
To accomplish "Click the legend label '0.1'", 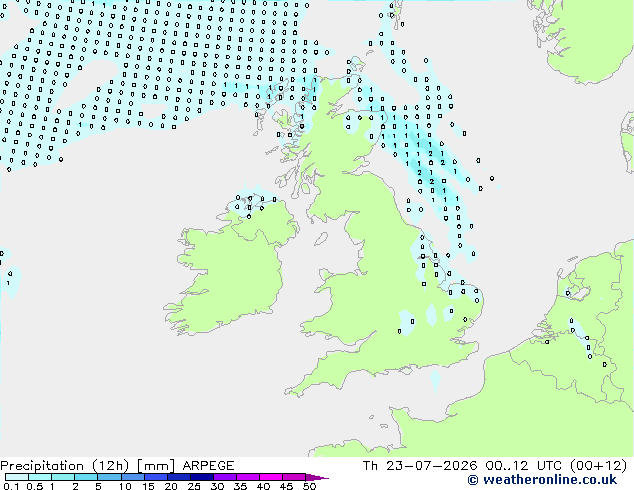I will [x=10, y=486].
